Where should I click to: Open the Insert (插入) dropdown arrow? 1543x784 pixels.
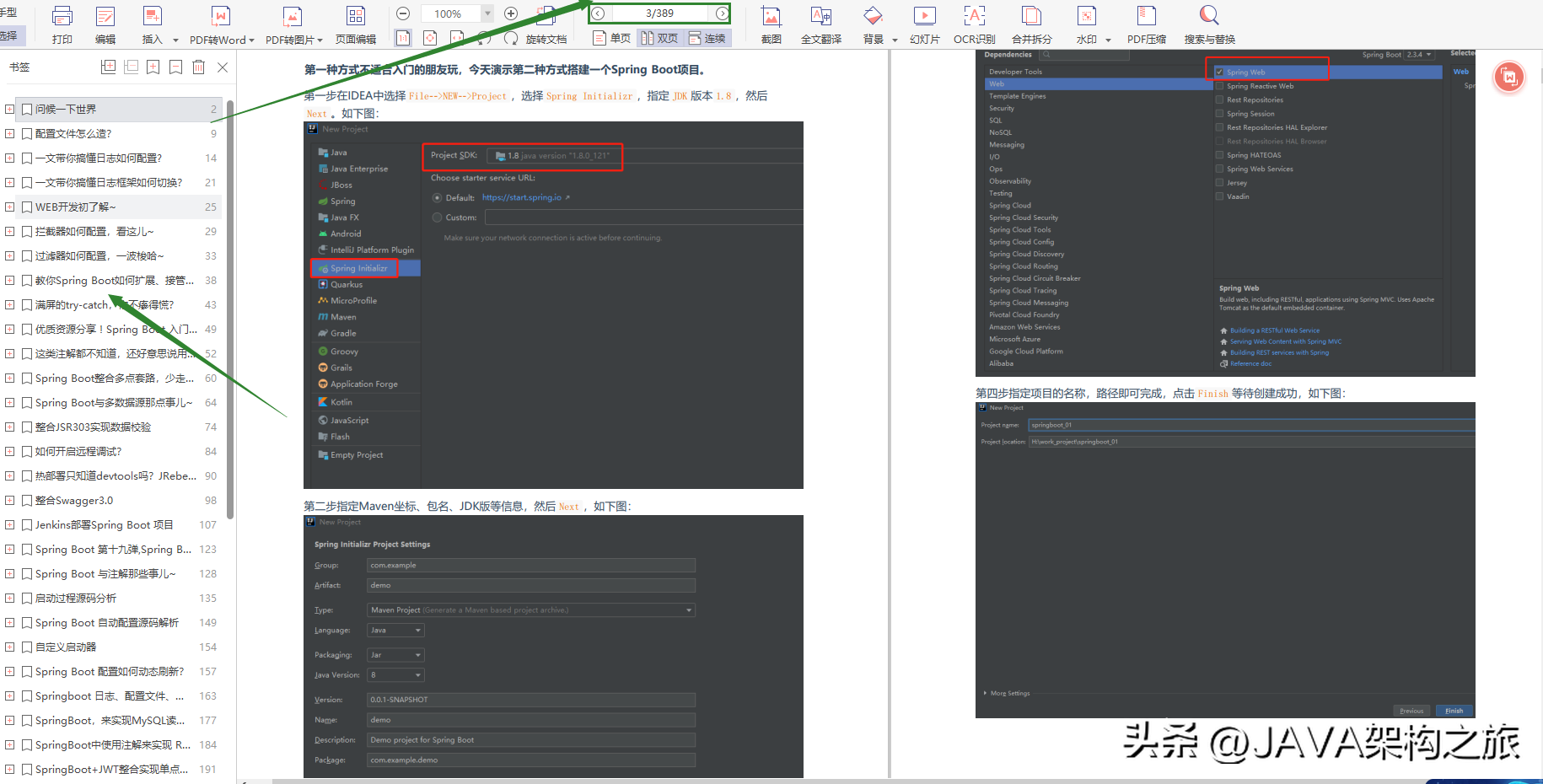(x=175, y=40)
